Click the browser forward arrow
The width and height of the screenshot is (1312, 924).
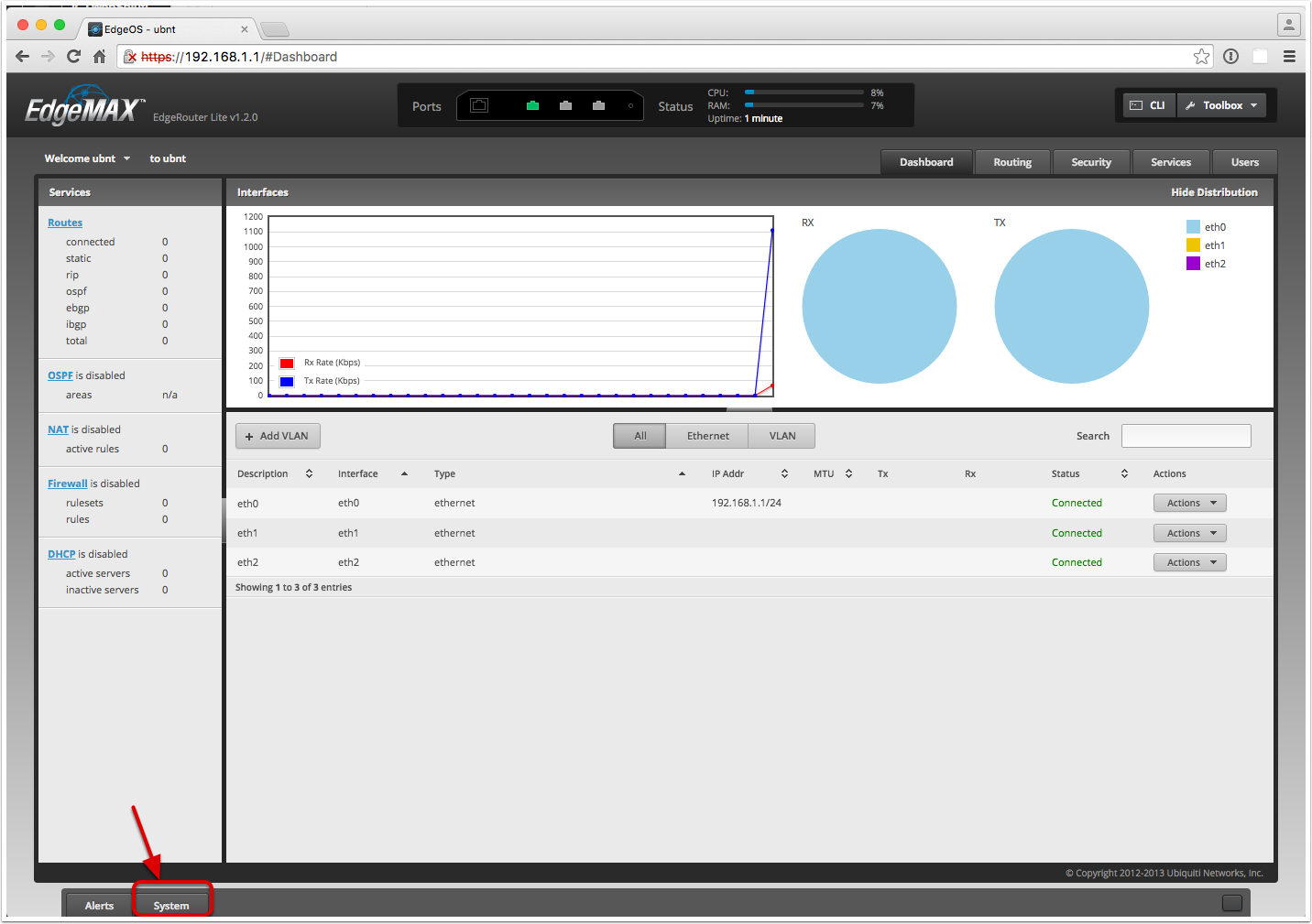coord(48,57)
